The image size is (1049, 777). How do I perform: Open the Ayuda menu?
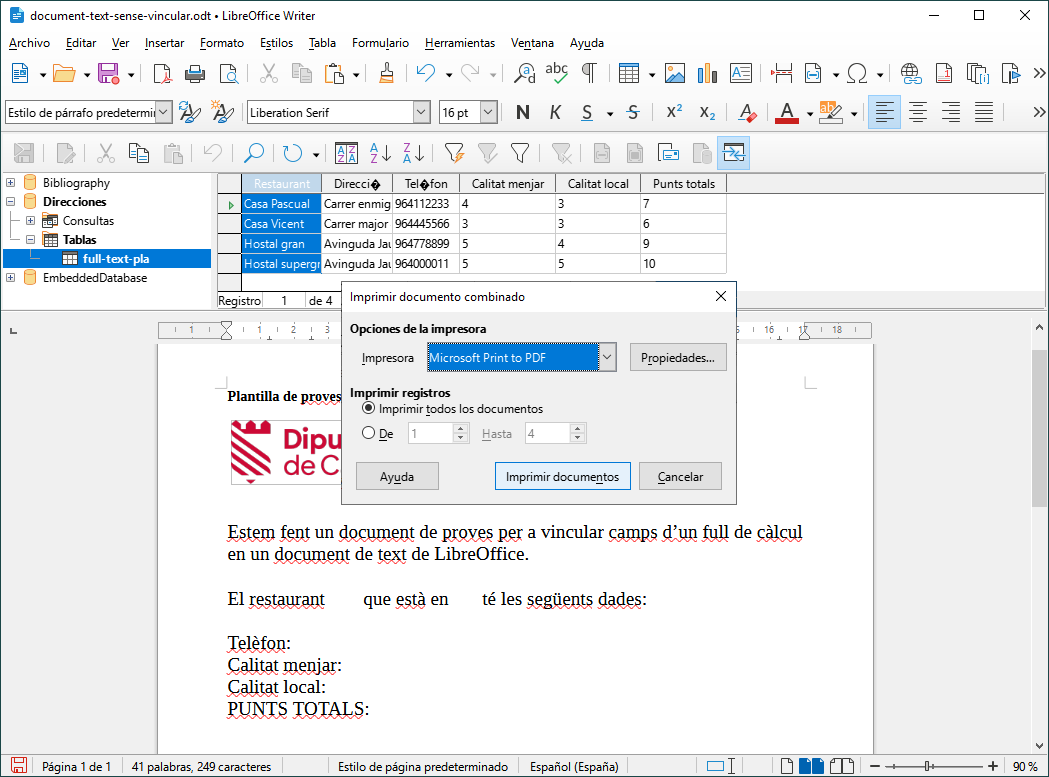coord(587,43)
